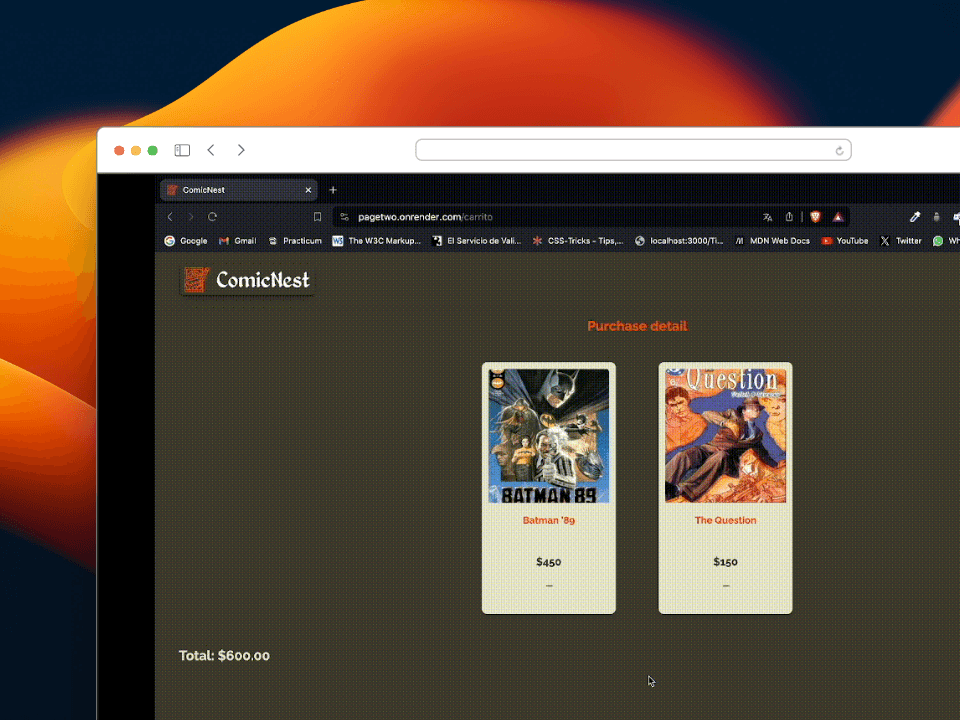The height and width of the screenshot is (720, 960).
Task: Click The Question comic title
Action: (x=725, y=520)
